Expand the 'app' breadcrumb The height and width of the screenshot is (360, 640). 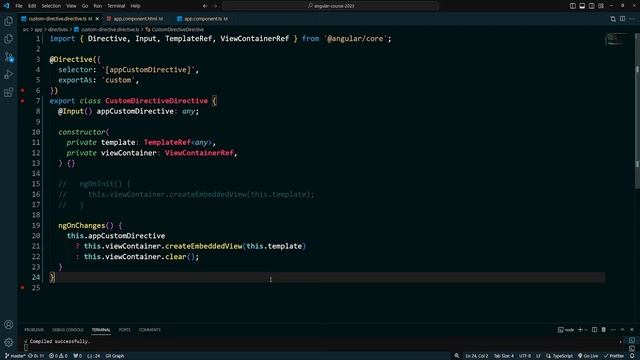tap(38, 29)
